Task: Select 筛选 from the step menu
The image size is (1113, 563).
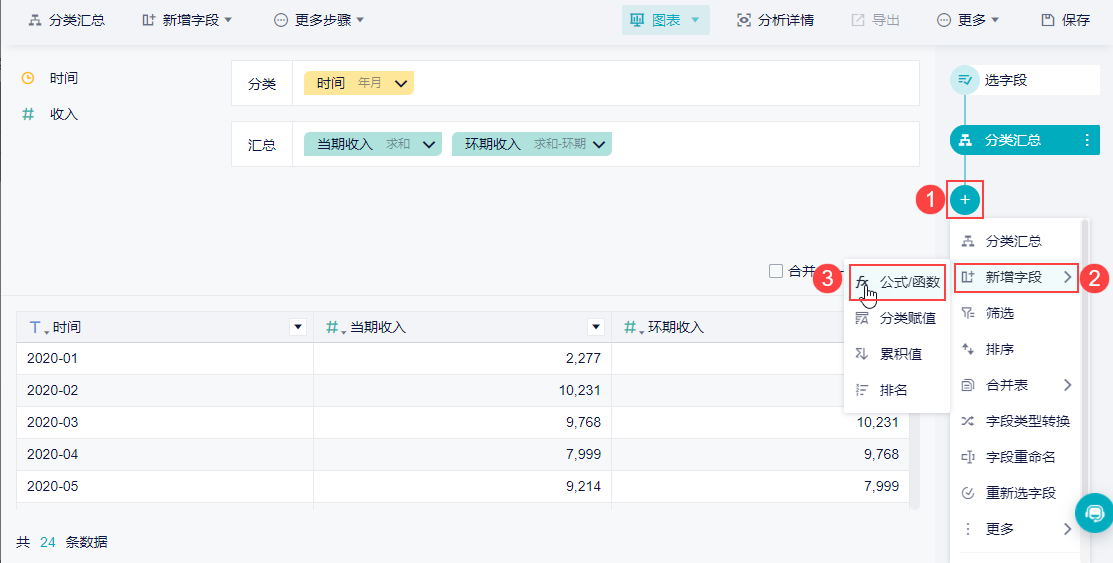Action: coord(999,313)
